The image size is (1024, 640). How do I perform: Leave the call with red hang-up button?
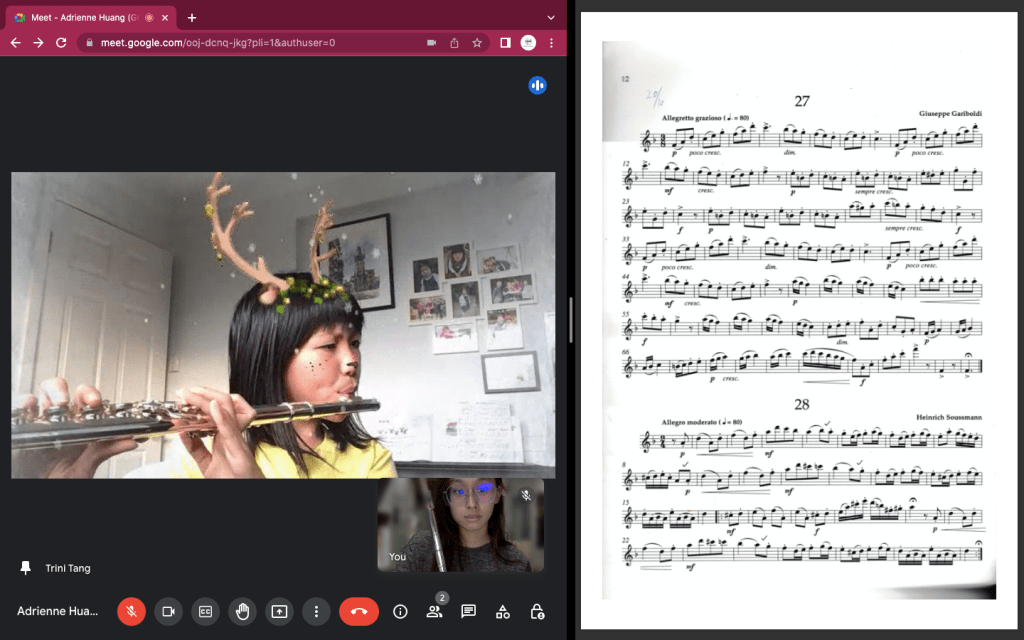[x=359, y=611]
